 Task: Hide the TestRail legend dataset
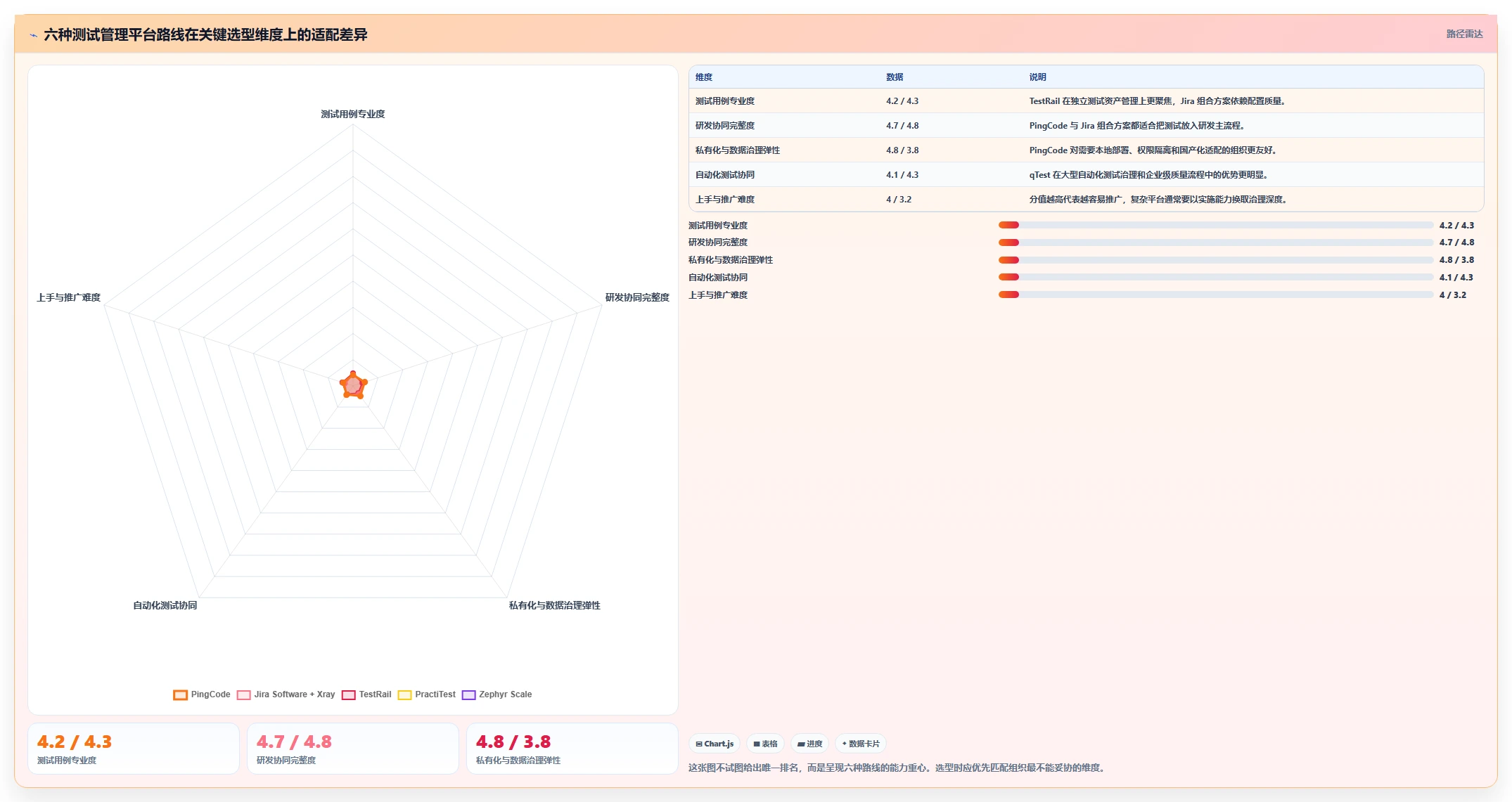(x=366, y=694)
